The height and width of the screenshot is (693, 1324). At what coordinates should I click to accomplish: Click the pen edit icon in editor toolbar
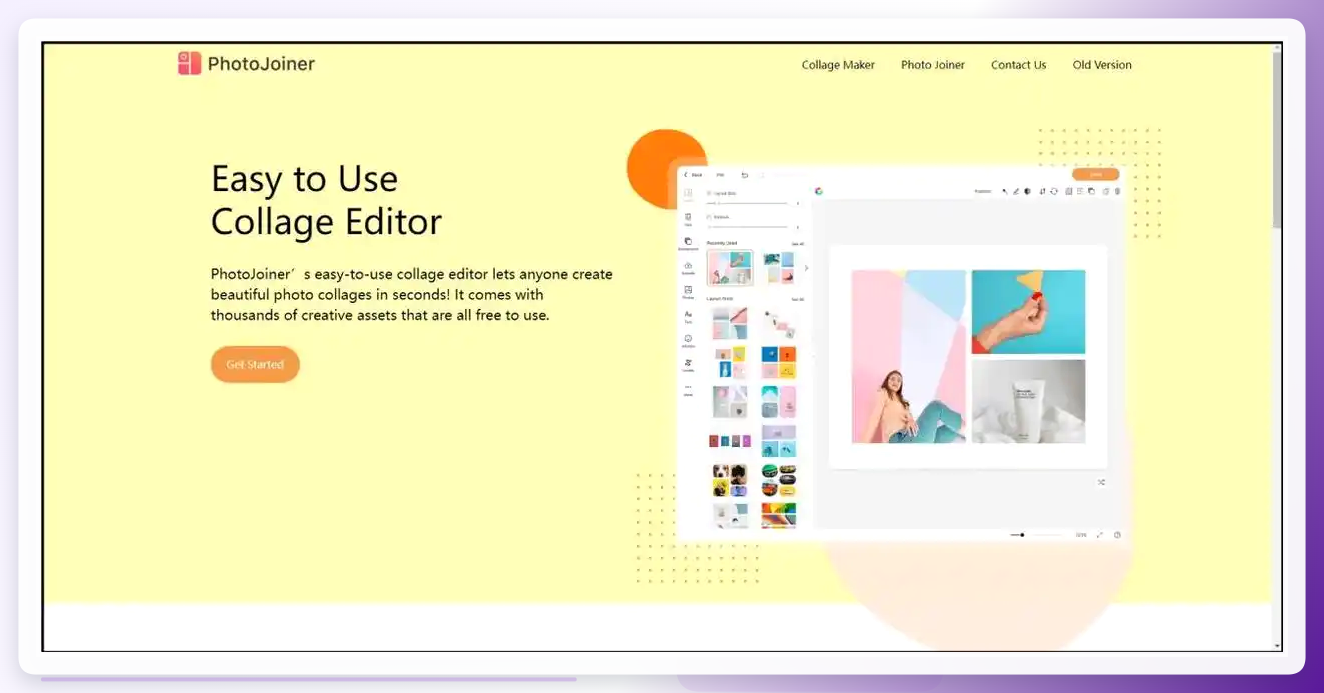click(1016, 191)
